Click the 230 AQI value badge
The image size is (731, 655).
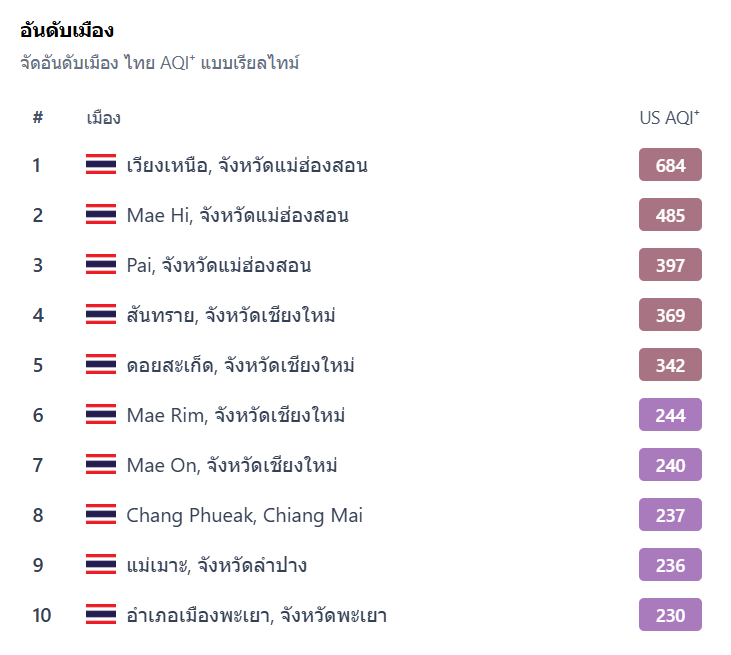[x=670, y=615]
